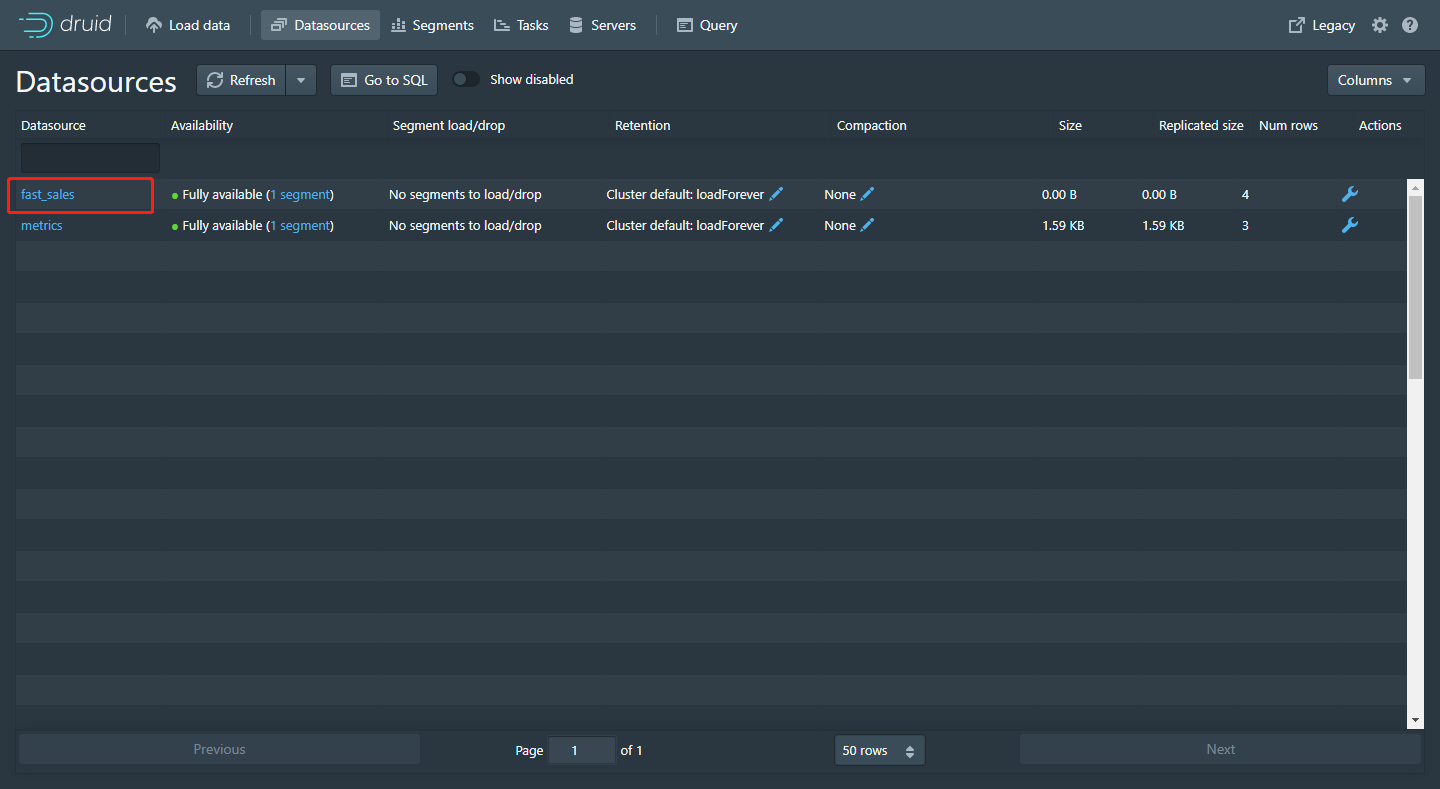Click the page number input field
The image size is (1440, 789).
pyautogui.click(x=581, y=750)
